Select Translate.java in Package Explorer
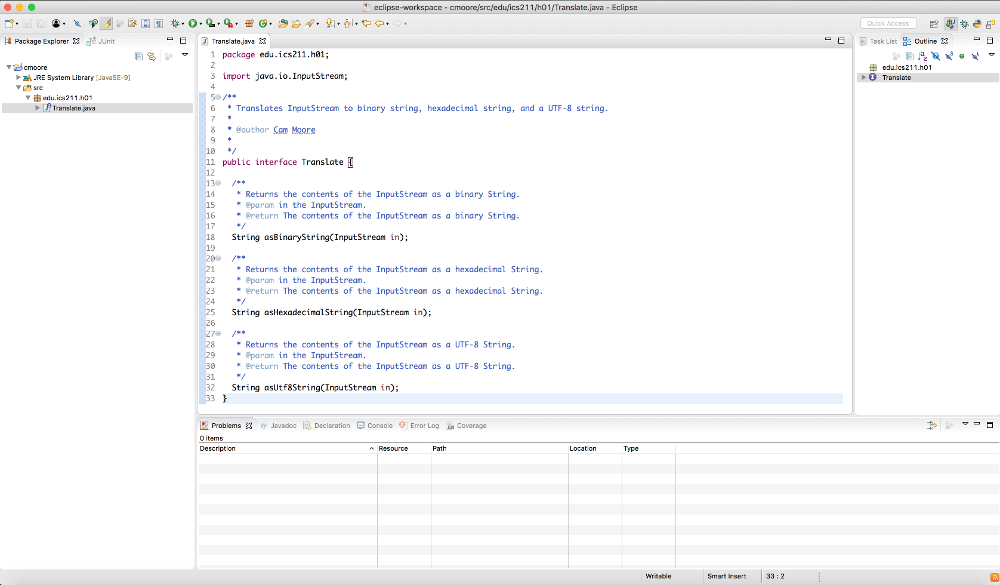This screenshot has width=1000, height=585. [x=74, y=107]
